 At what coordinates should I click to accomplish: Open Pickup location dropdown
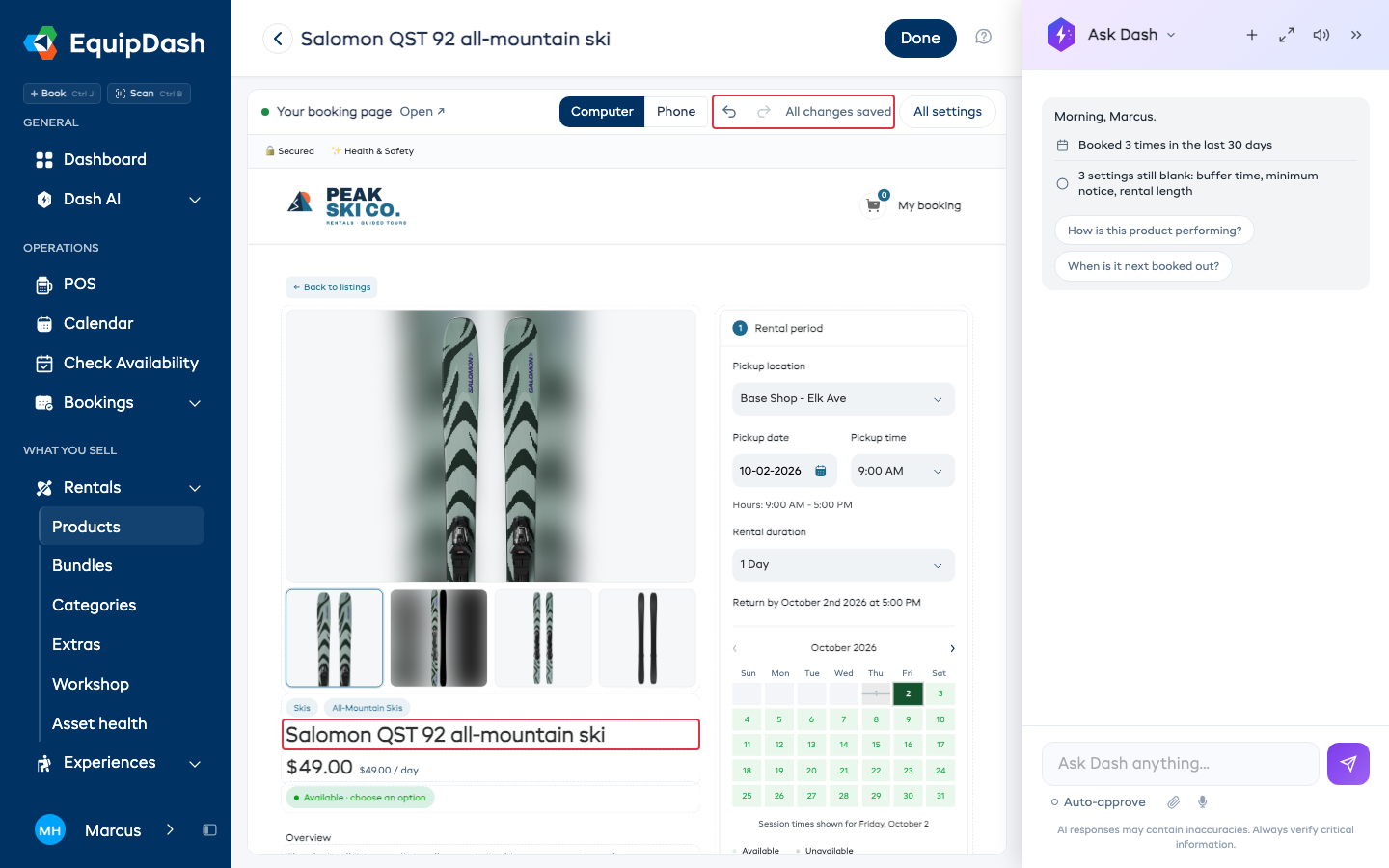tap(843, 399)
